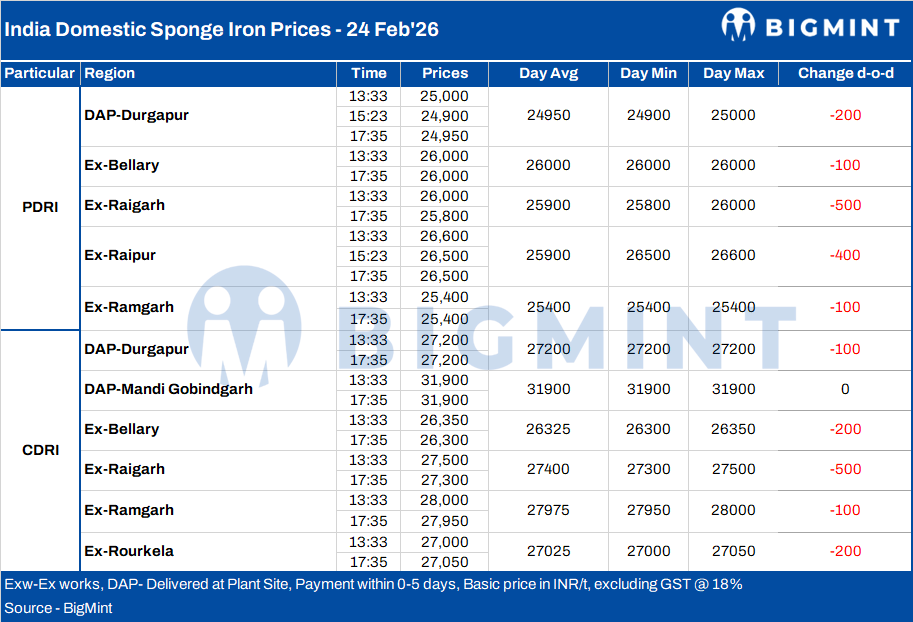Click the Prices column header

[445, 73]
